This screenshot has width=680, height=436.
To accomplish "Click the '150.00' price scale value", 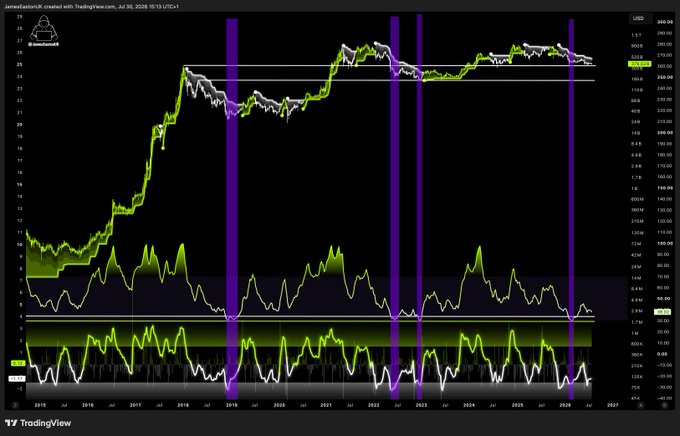I will (665, 188).
